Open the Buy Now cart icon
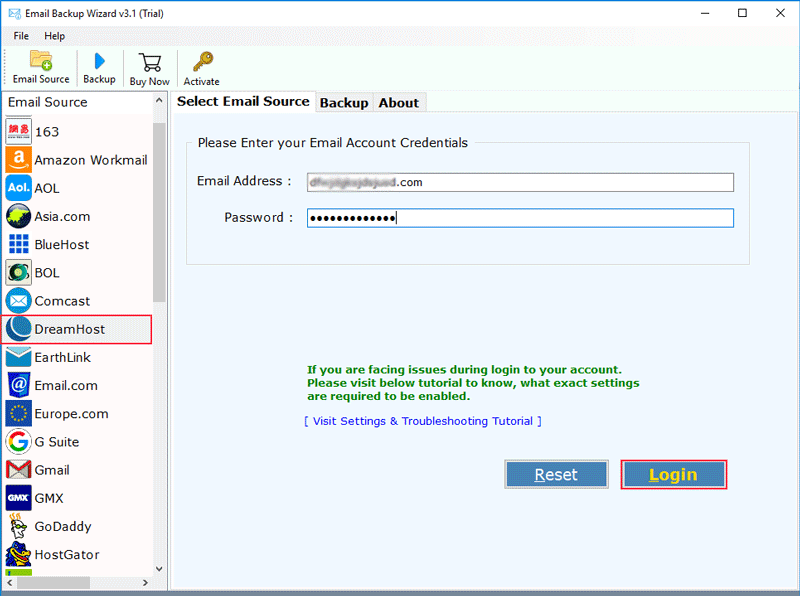Image resolution: width=800 pixels, height=596 pixels. [x=150, y=63]
